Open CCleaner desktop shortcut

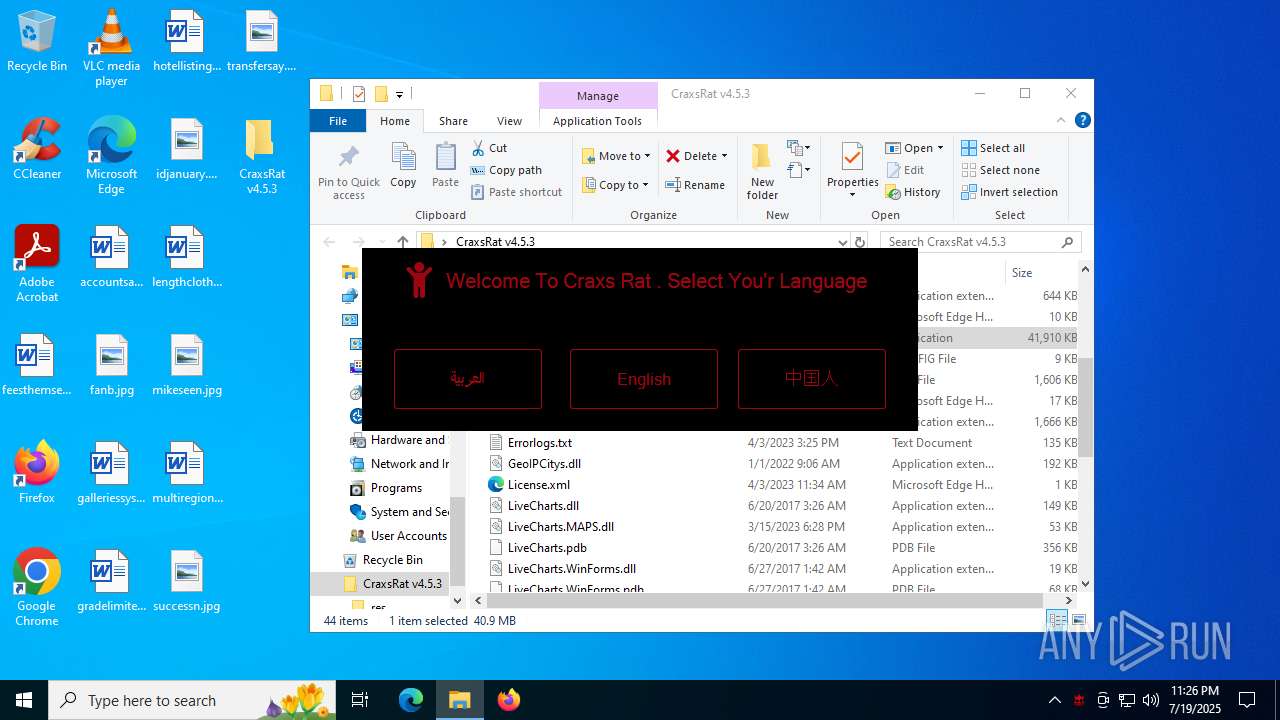(37, 150)
